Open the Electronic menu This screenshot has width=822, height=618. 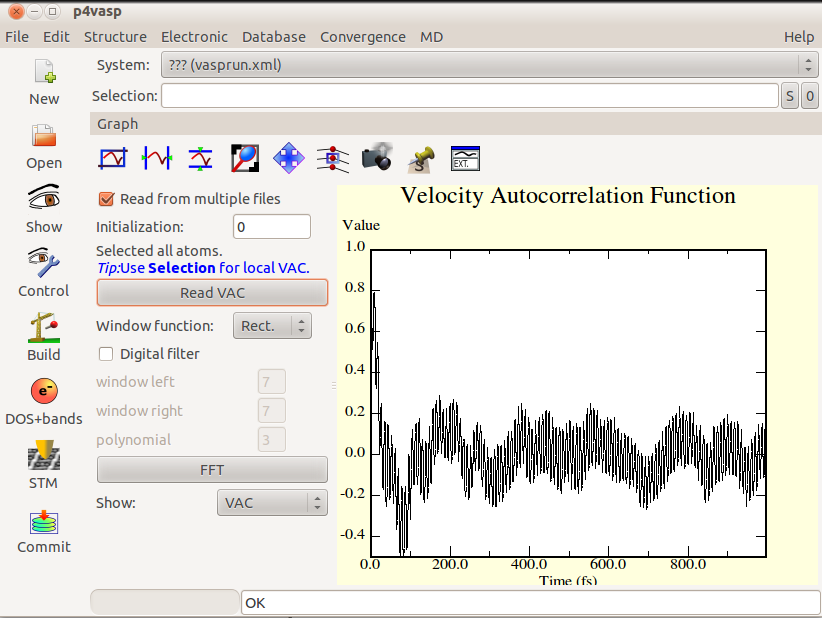194,37
